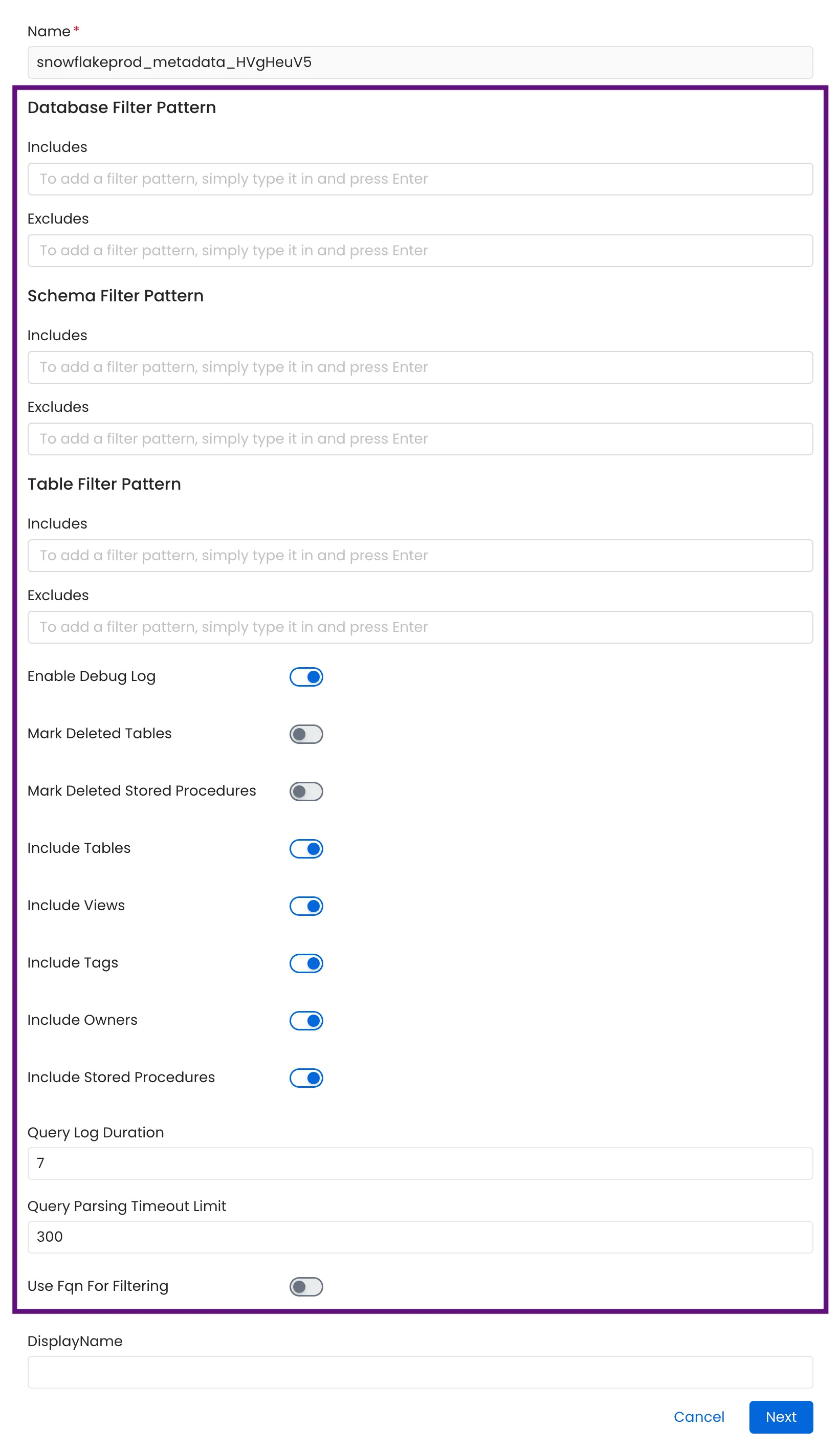Disable Include Views
Screen dimensions: 840x1450
pyautogui.click(x=305, y=906)
